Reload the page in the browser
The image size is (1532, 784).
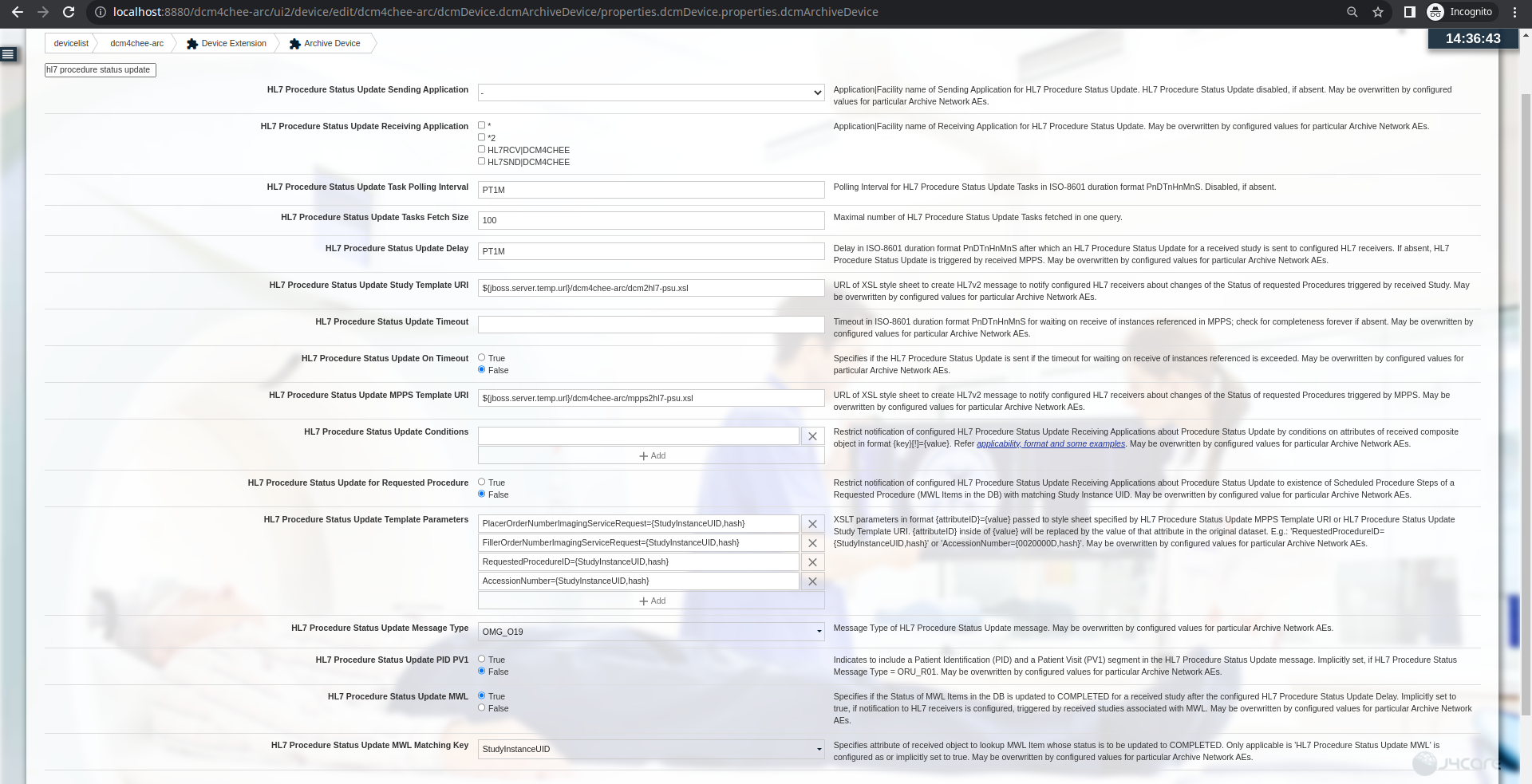pos(68,12)
